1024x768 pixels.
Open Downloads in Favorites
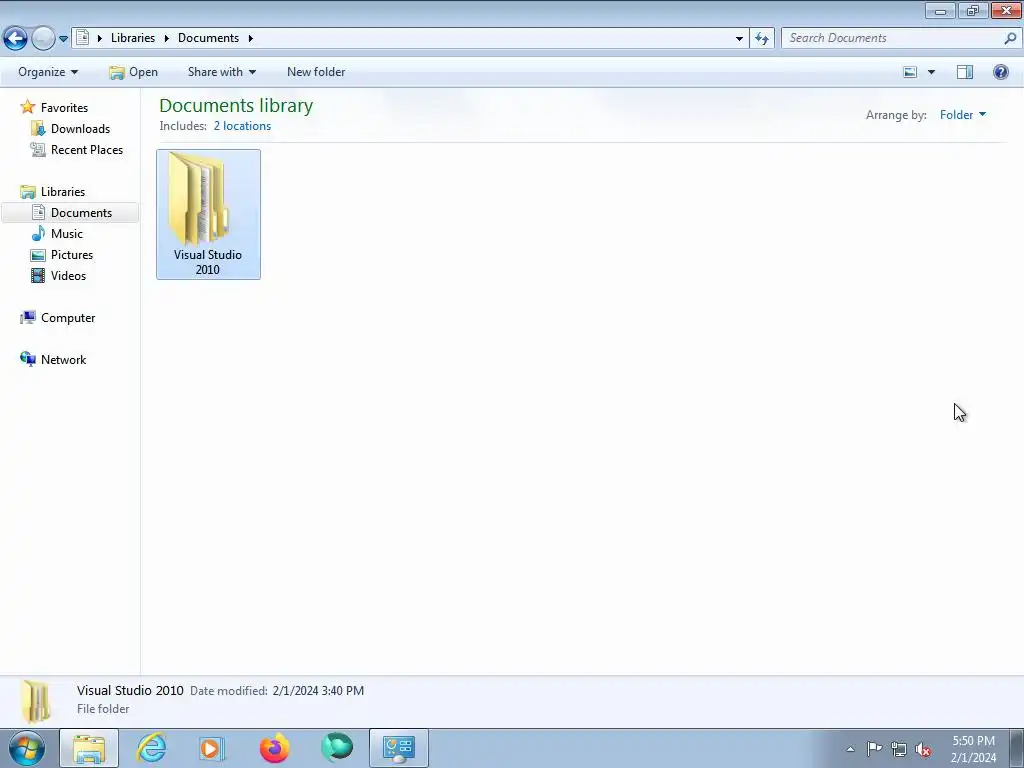point(80,129)
